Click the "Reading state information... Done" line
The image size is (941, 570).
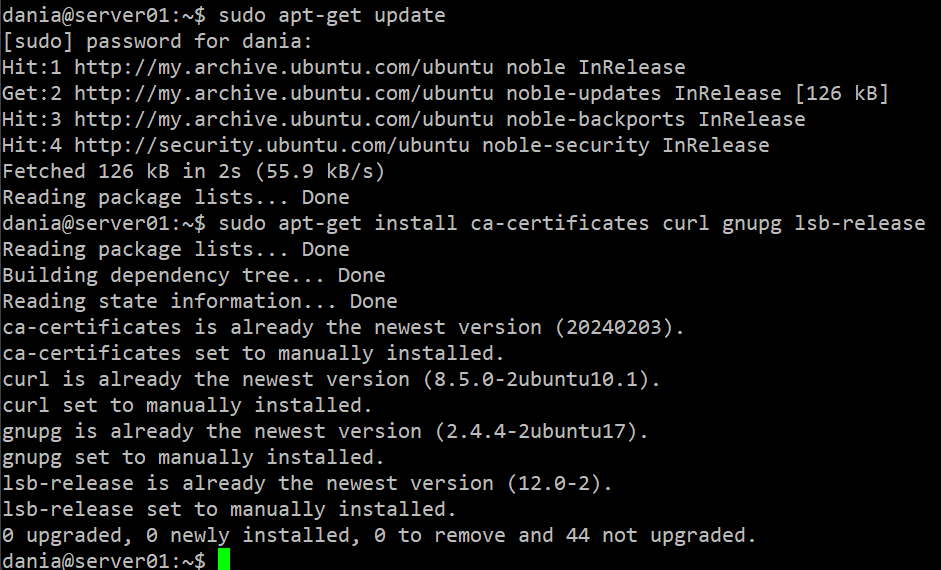[199, 301]
